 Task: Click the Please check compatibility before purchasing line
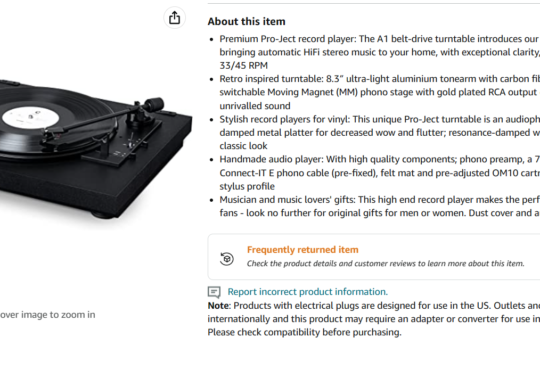(x=304, y=332)
